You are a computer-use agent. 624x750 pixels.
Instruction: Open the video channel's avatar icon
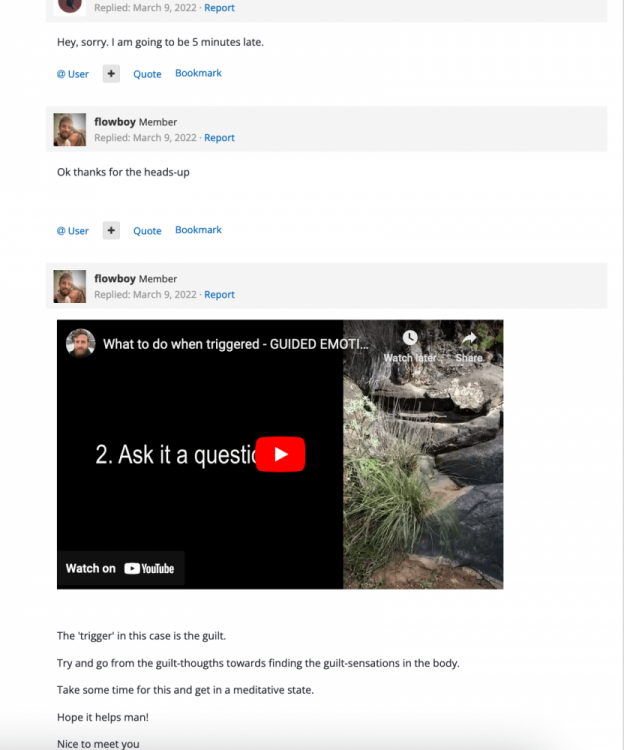tap(80, 343)
